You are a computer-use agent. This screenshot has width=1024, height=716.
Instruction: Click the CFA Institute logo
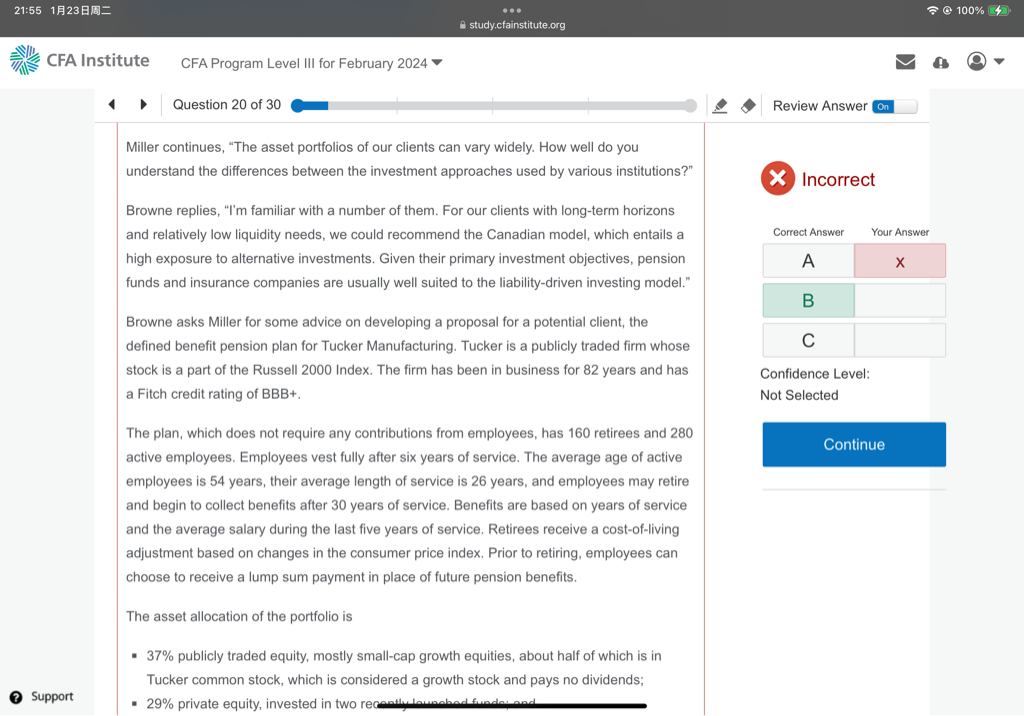coord(79,61)
